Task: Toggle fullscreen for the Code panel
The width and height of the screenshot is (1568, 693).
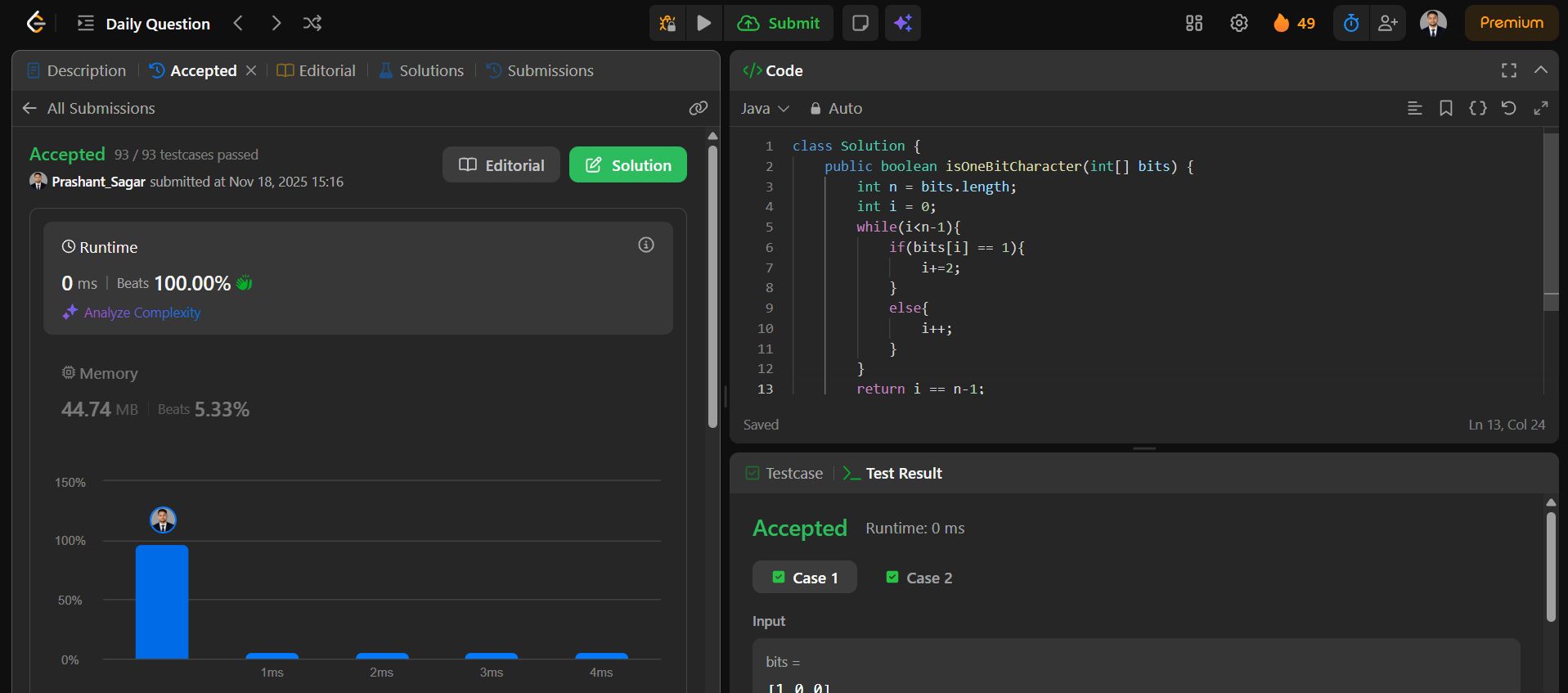Action: [x=1509, y=70]
